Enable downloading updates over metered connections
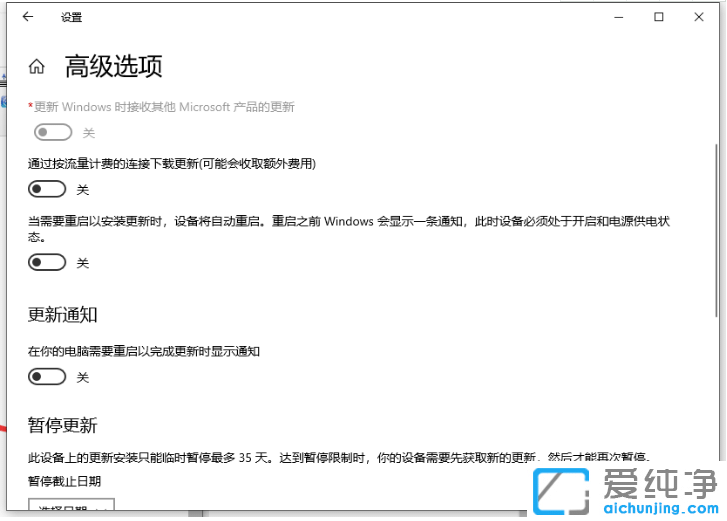This screenshot has height=521, width=727. [x=47, y=189]
